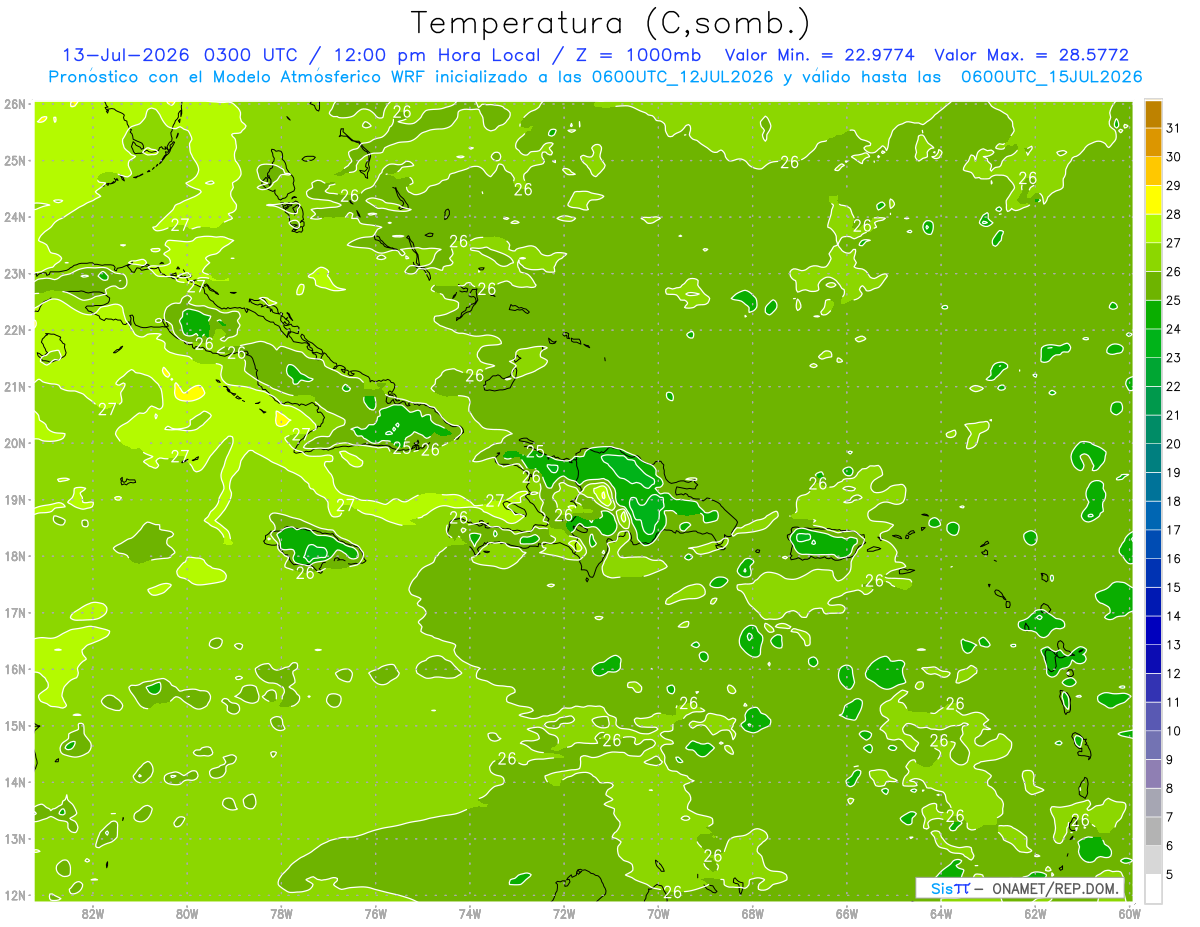This screenshot has width=1200, height=927.
Task: Click the number 11 on the color scale
Action: [1173, 702]
